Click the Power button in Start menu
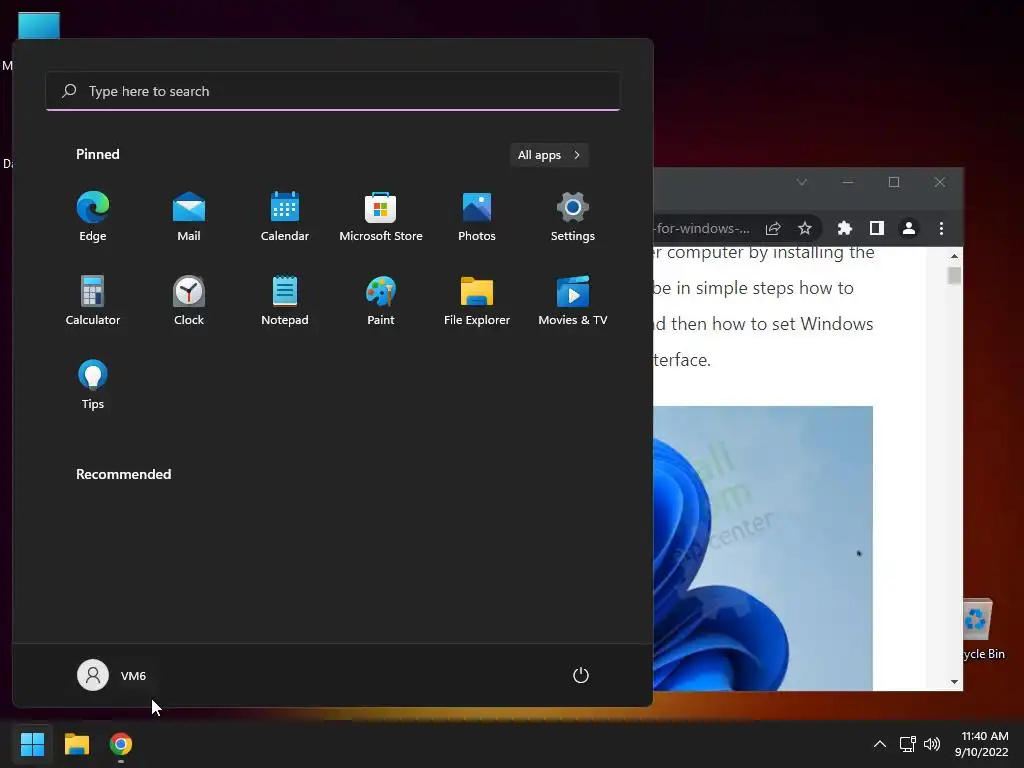This screenshot has height=768, width=1024. click(581, 675)
